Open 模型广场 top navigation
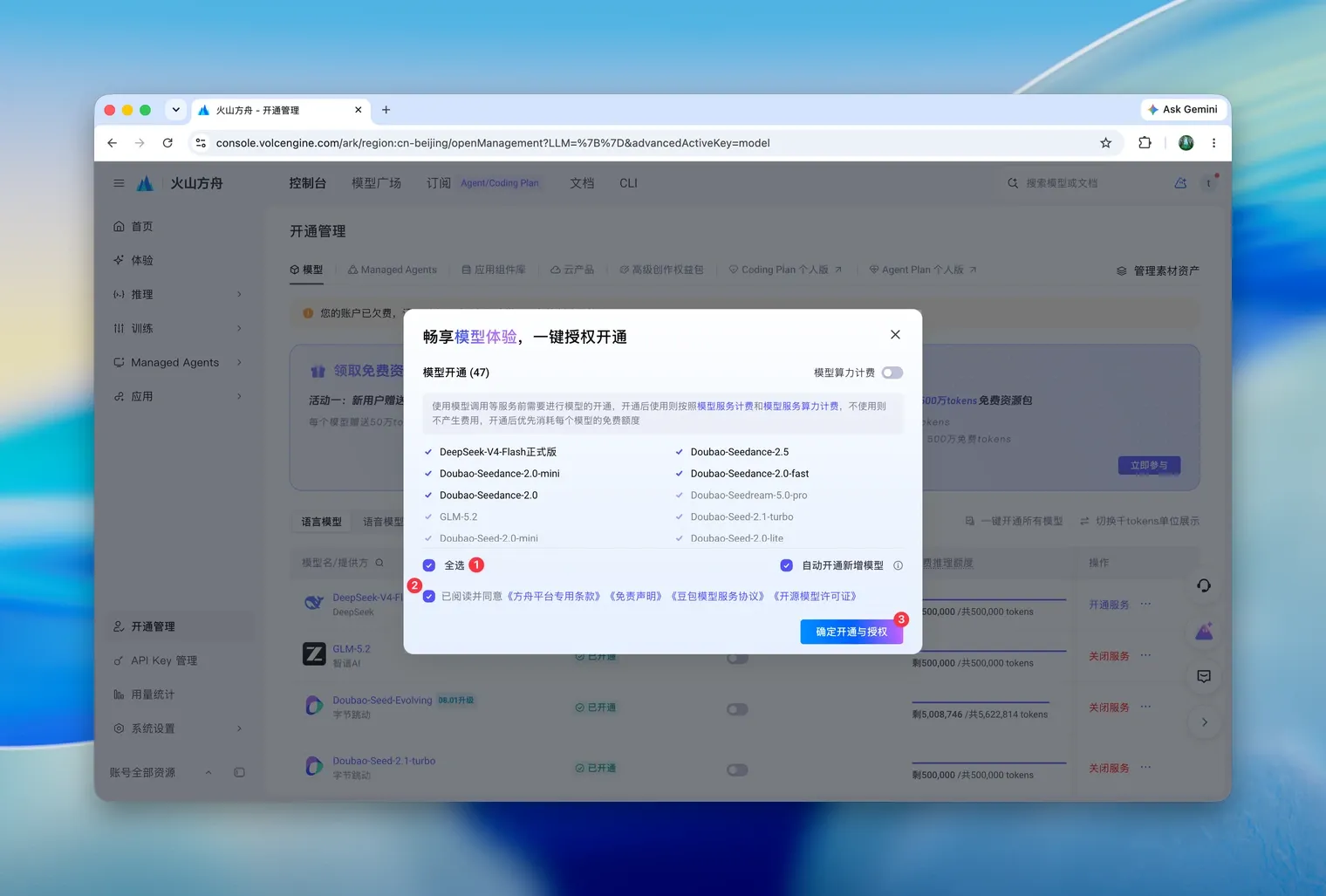1326x896 pixels. [376, 183]
